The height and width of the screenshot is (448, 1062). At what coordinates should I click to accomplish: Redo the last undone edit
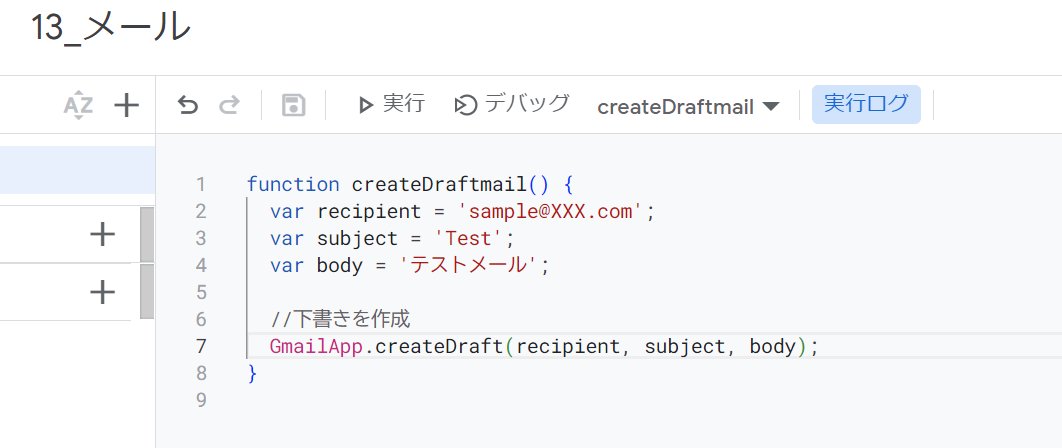coord(230,105)
